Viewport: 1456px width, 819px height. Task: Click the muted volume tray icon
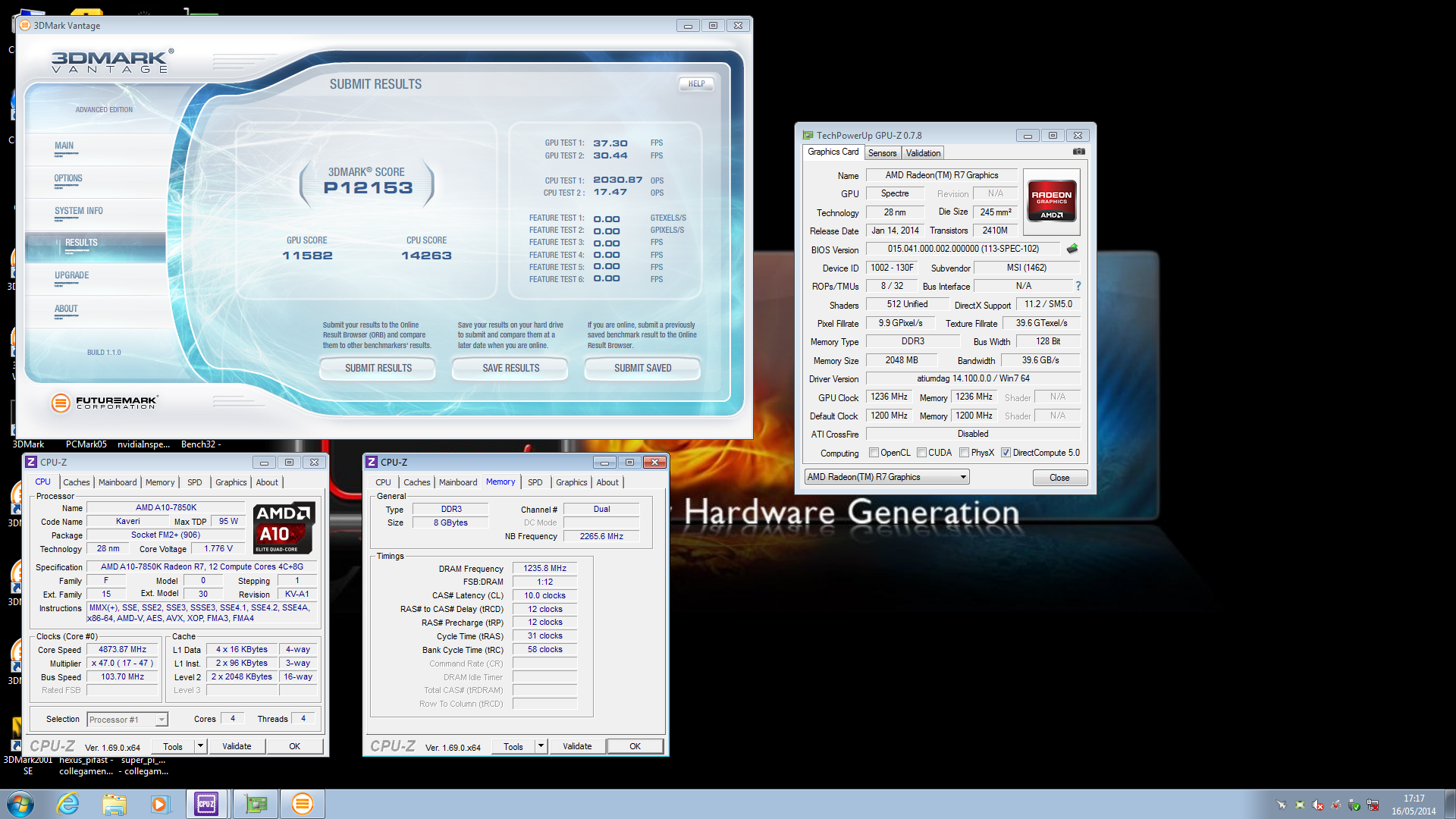point(1318,805)
